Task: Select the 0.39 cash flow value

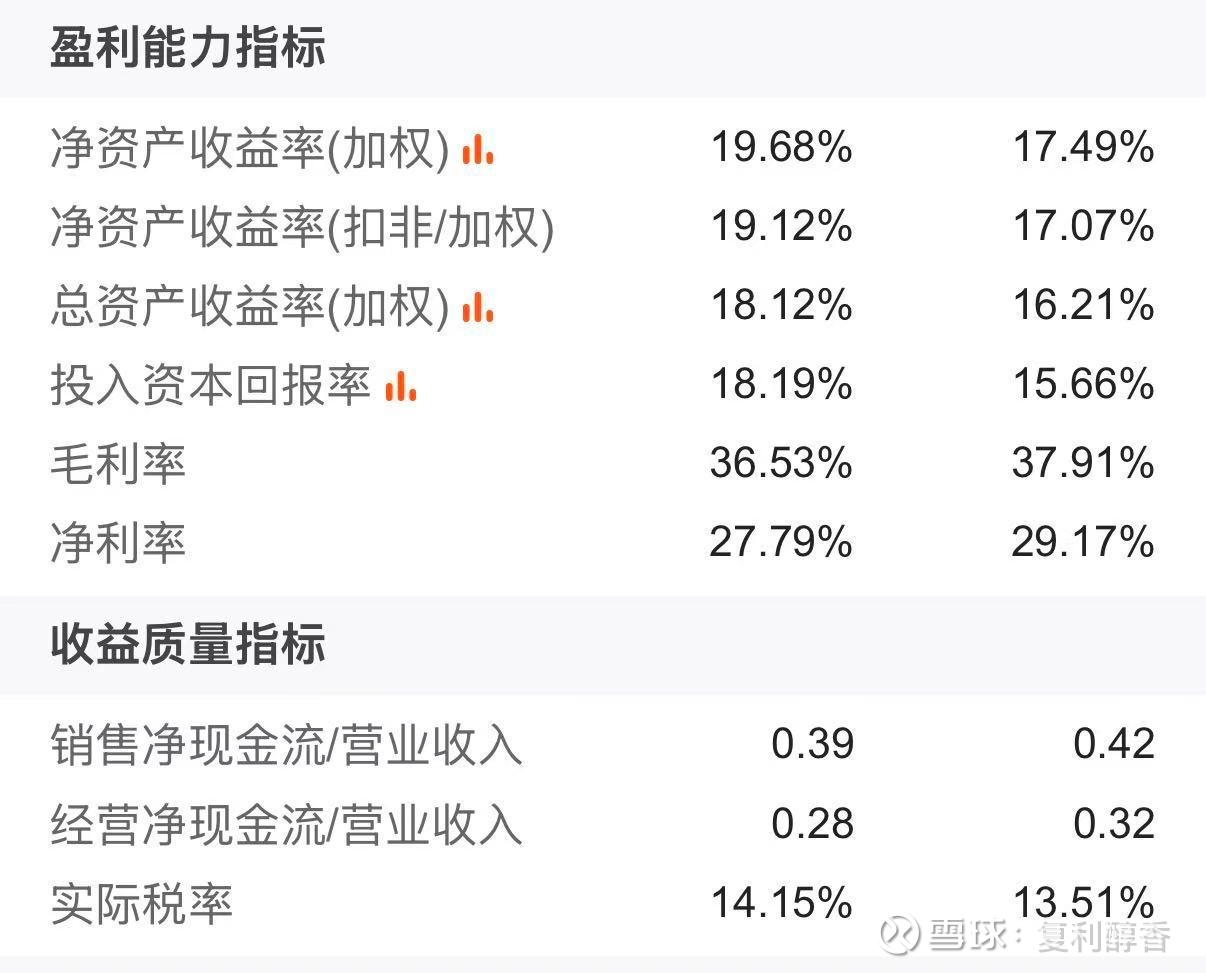Action: (x=812, y=744)
